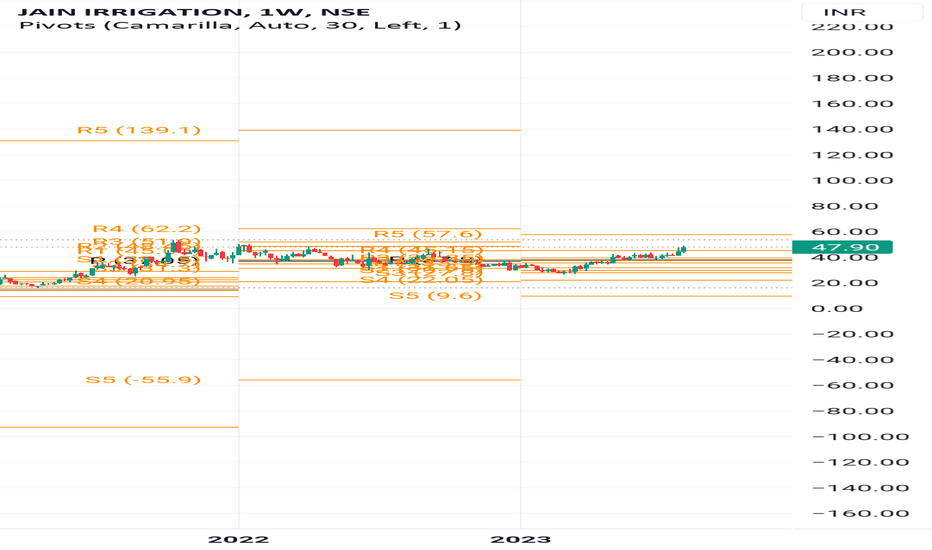This screenshot has height=550, width=932.
Task: Click the −100.00 price axis value
Action: point(860,436)
